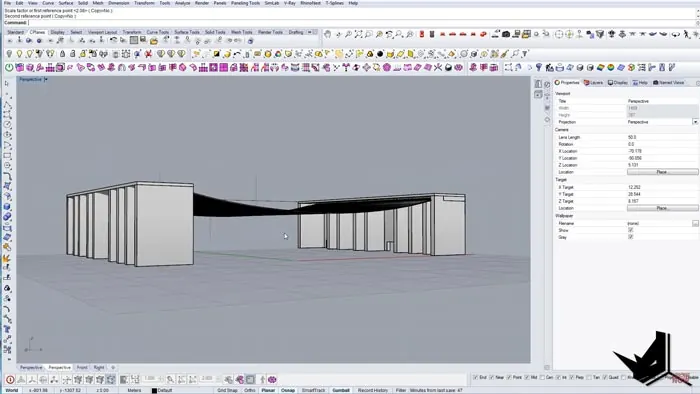Click the paintbrush icon

point(504,54)
